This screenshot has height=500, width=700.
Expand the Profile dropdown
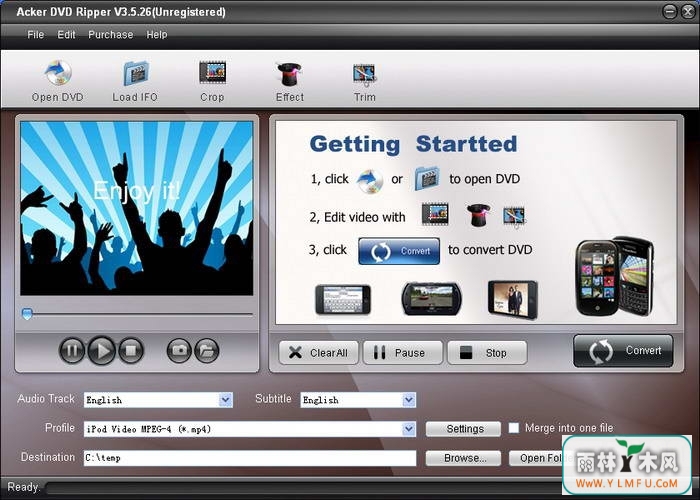pyautogui.click(x=409, y=429)
